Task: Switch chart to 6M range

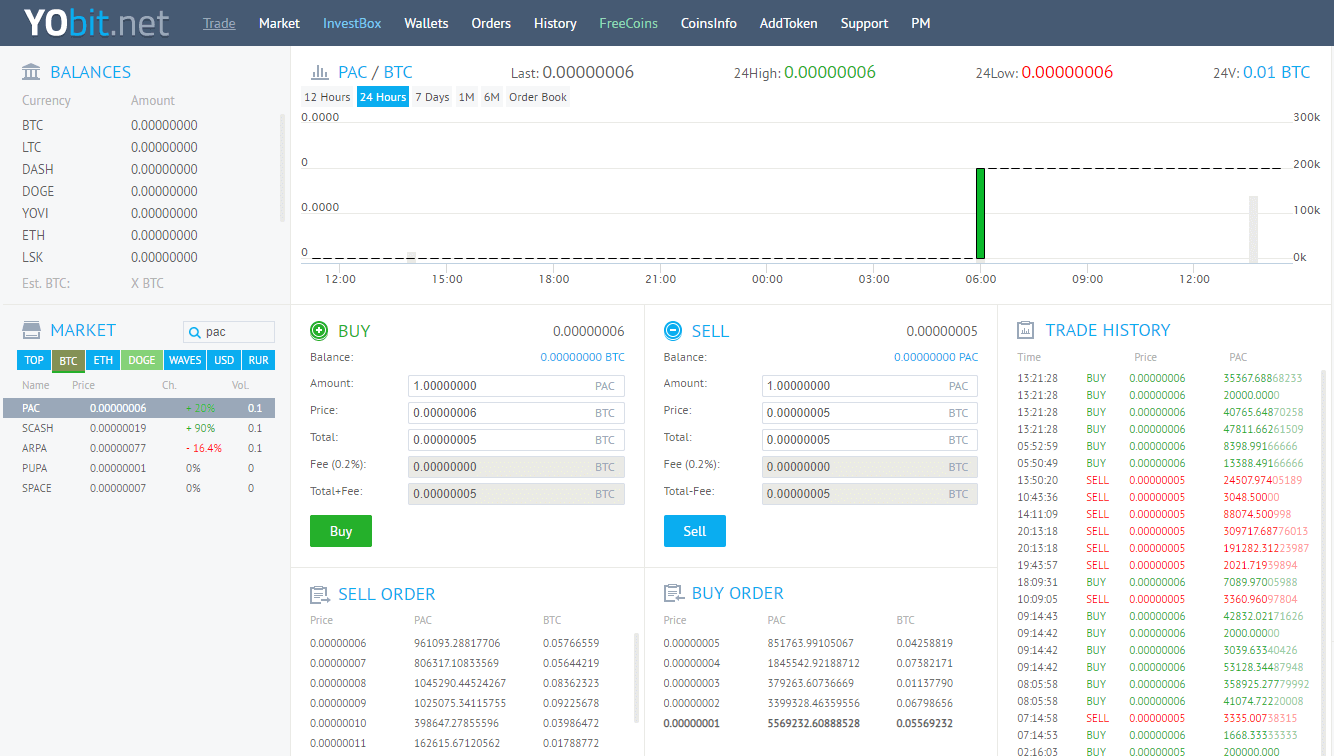Action: pyautogui.click(x=492, y=97)
